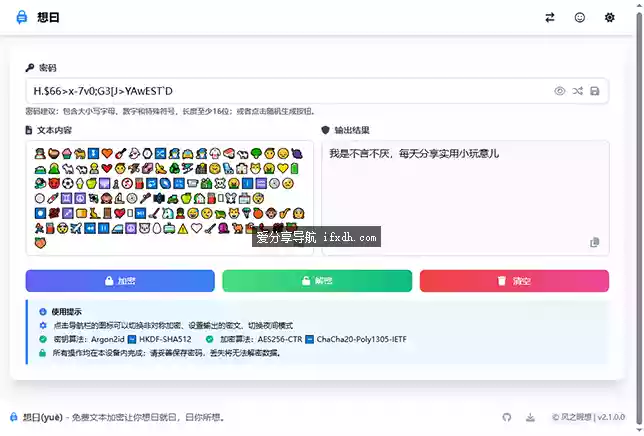644x436 pixels.
Task: Click the download icon in footer
Action: pos(530,417)
